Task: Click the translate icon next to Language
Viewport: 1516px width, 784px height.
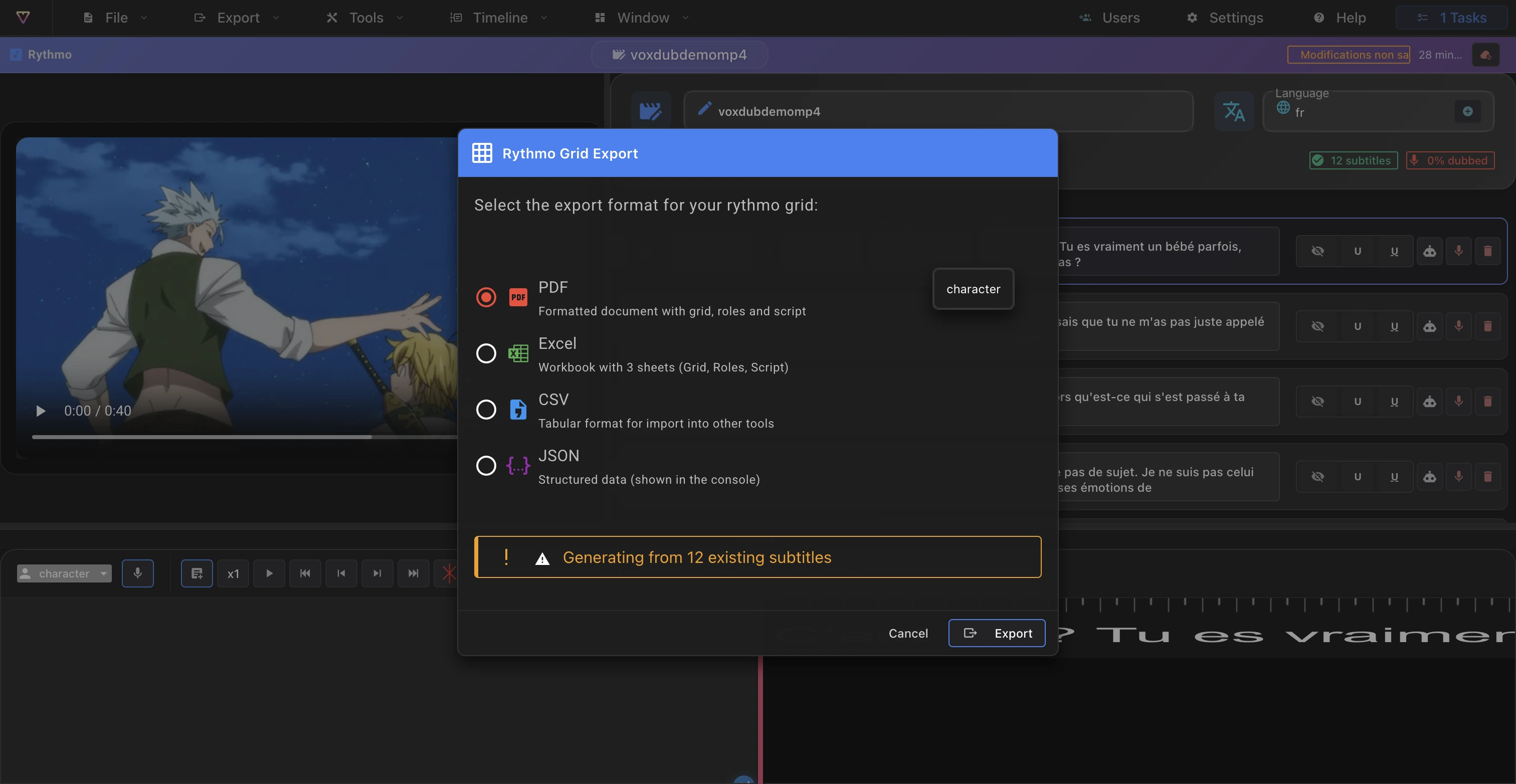Action: click(1234, 111)
